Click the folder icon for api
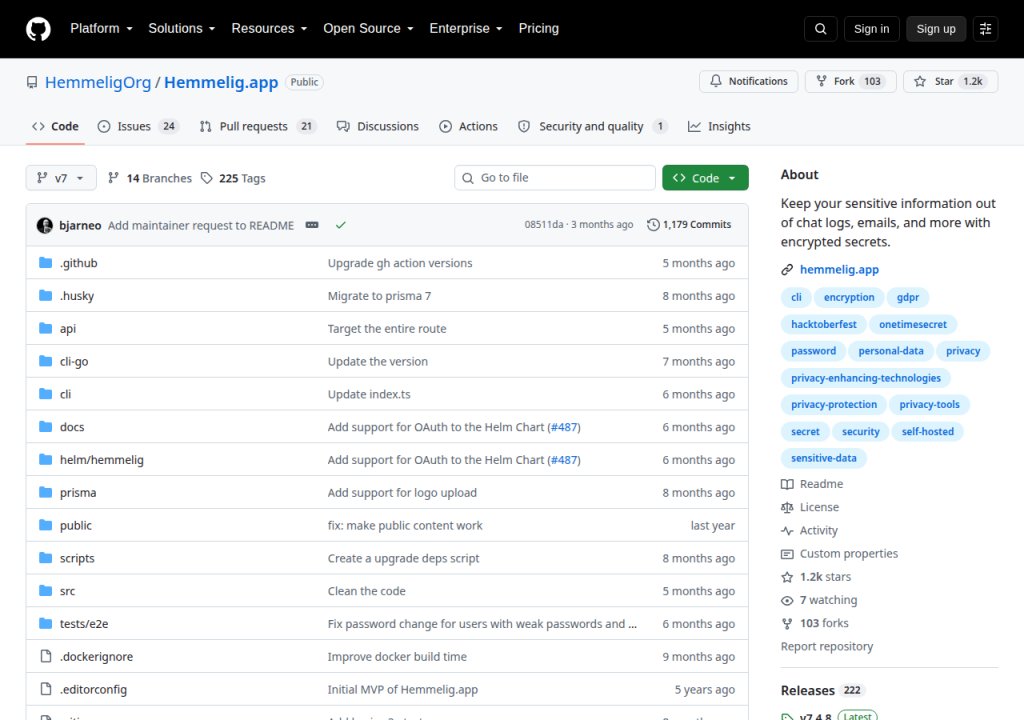This screenshot has width=1024, height=720. coord(45,328)
